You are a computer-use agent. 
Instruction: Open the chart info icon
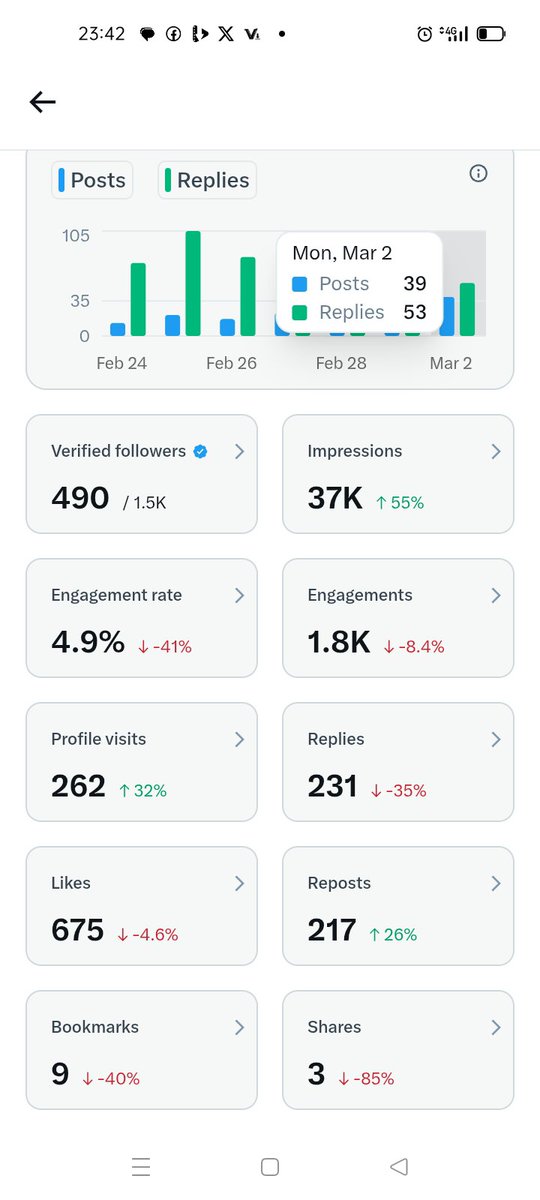[478, 174]
